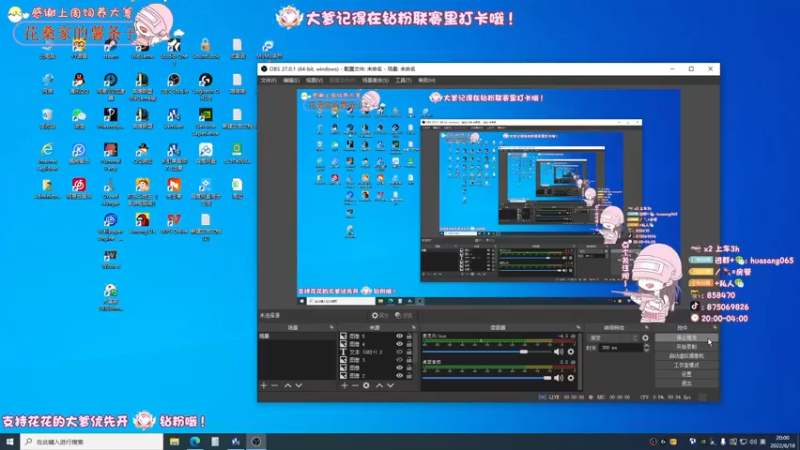Open the Logitech G HUB desktop shortcut
The image size is (800, 450).
click(206, 87)
